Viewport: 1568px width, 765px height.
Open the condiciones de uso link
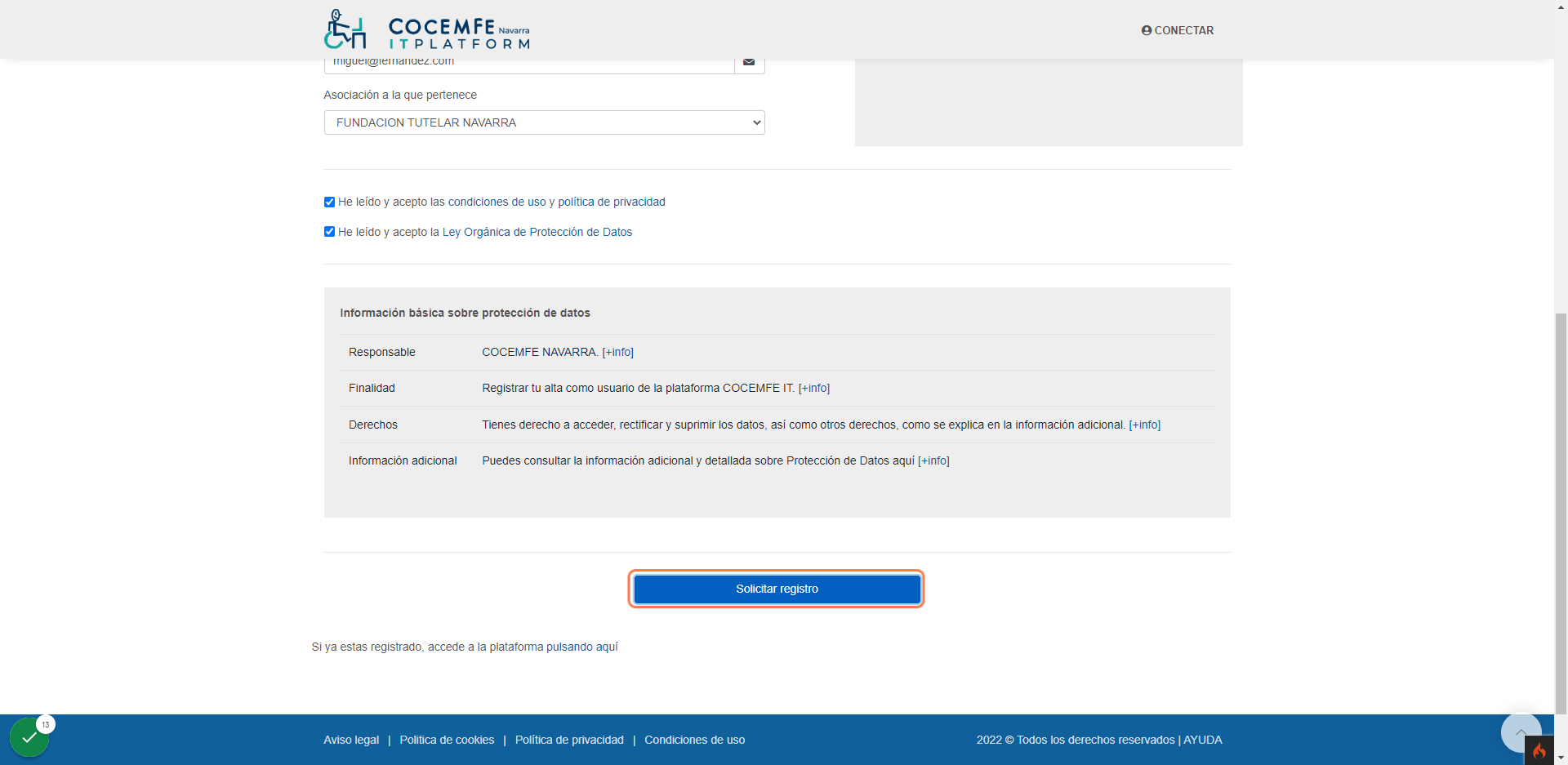click(x=497, y=202)
